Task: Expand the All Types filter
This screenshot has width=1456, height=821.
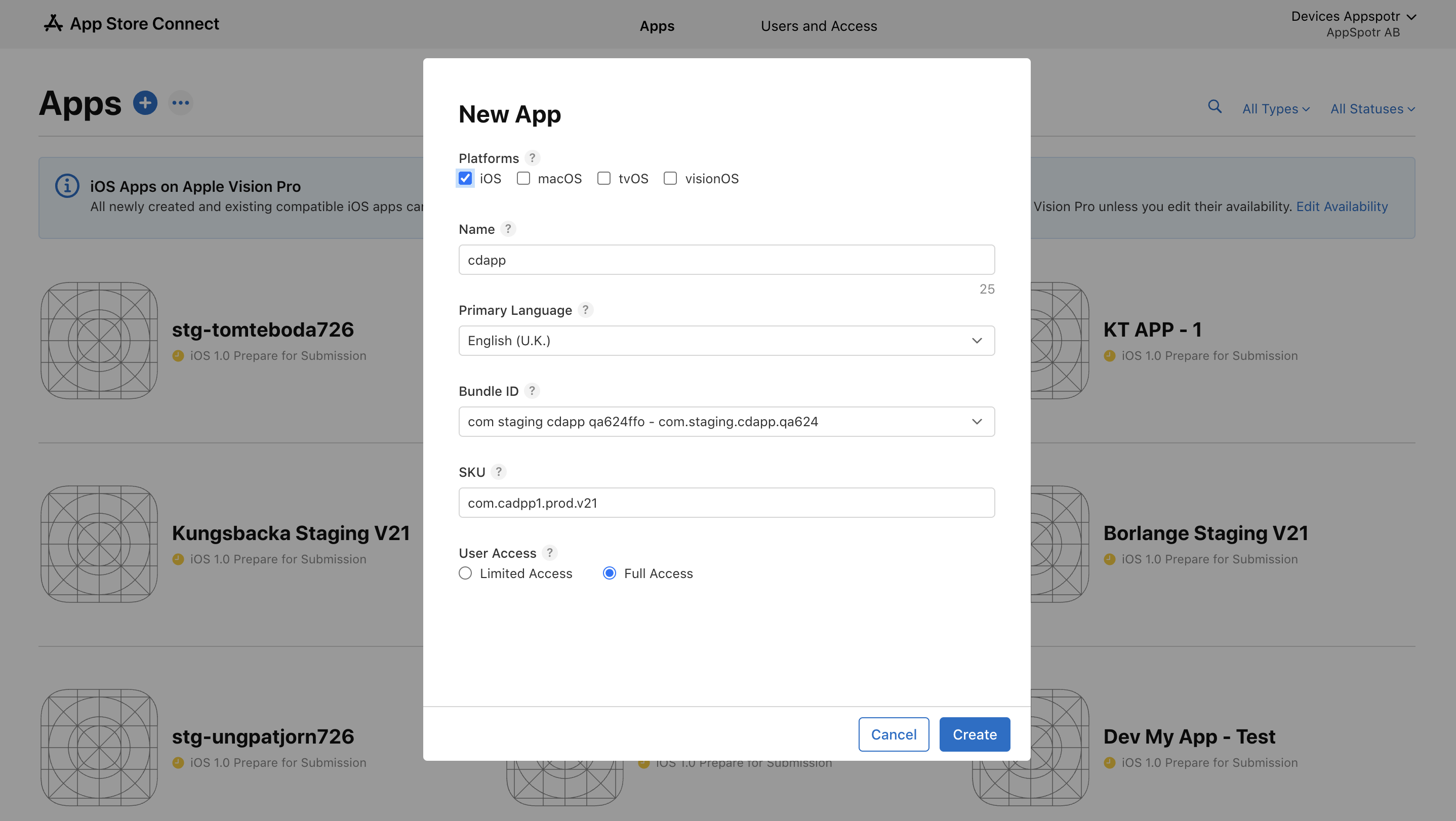Action: 1276,109
